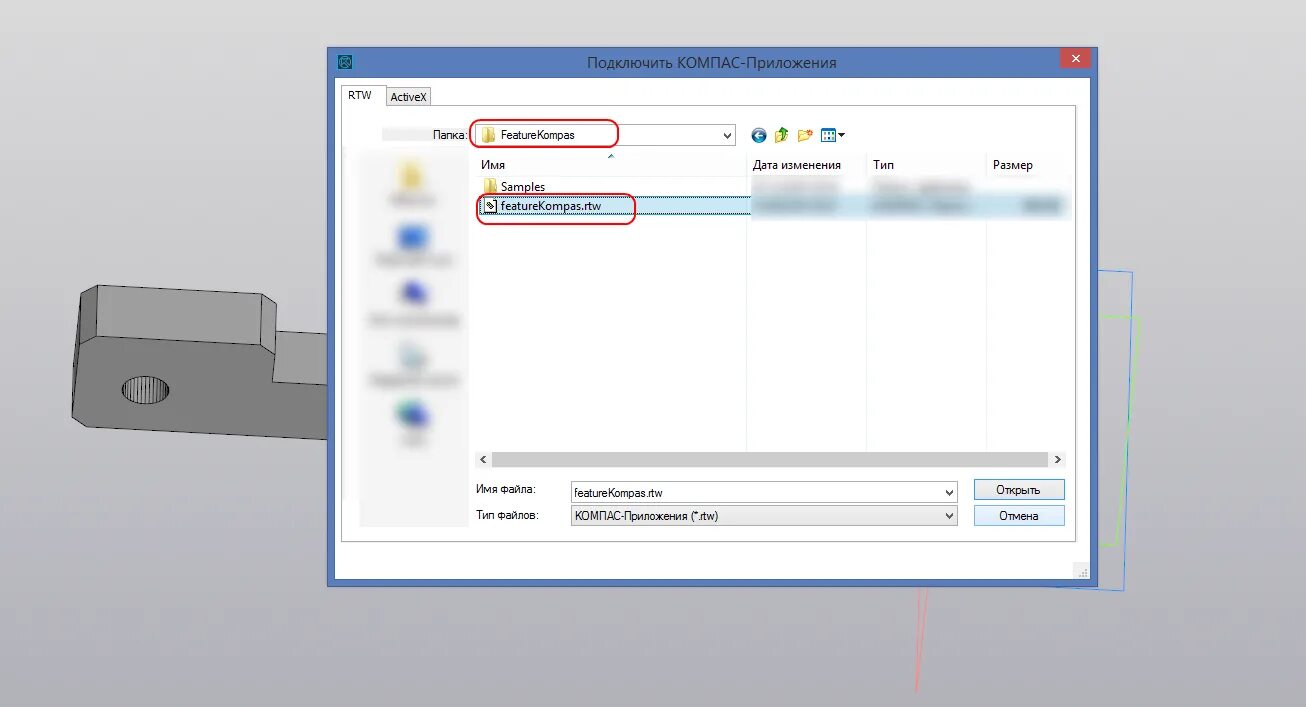Click the Имя файла text field
Viewport: 1306px width, 707px height.
click(755, 492)
